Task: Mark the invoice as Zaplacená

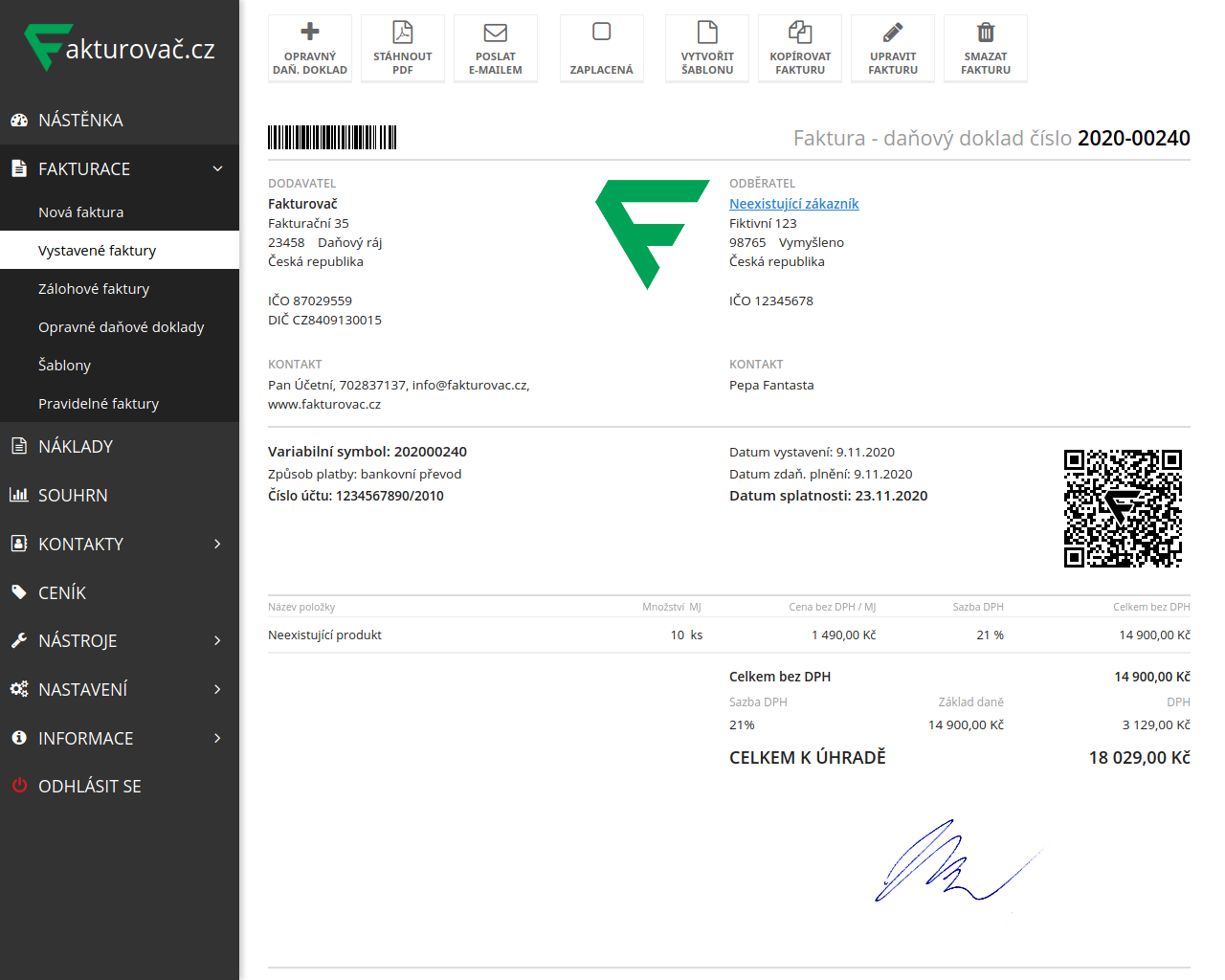Action: pyautogui.click(x=601, y=48)
